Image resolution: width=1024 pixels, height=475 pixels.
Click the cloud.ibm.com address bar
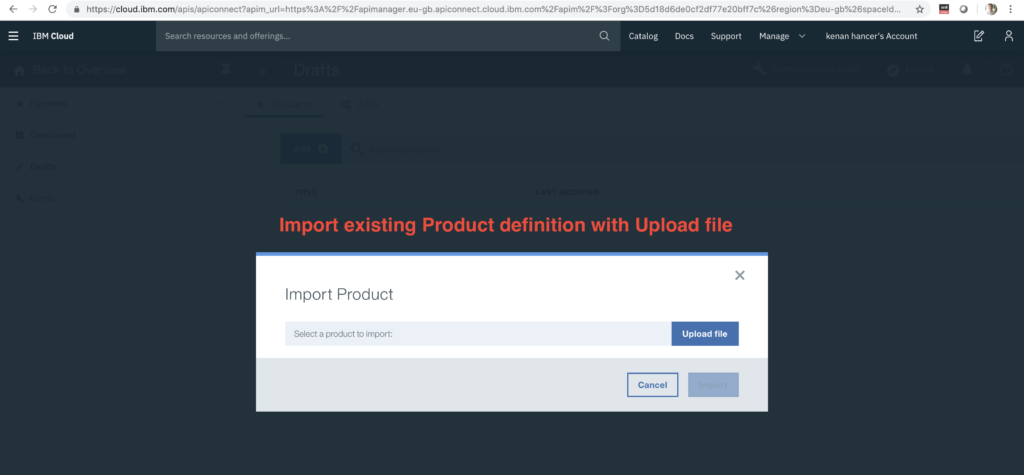(496, 9)
